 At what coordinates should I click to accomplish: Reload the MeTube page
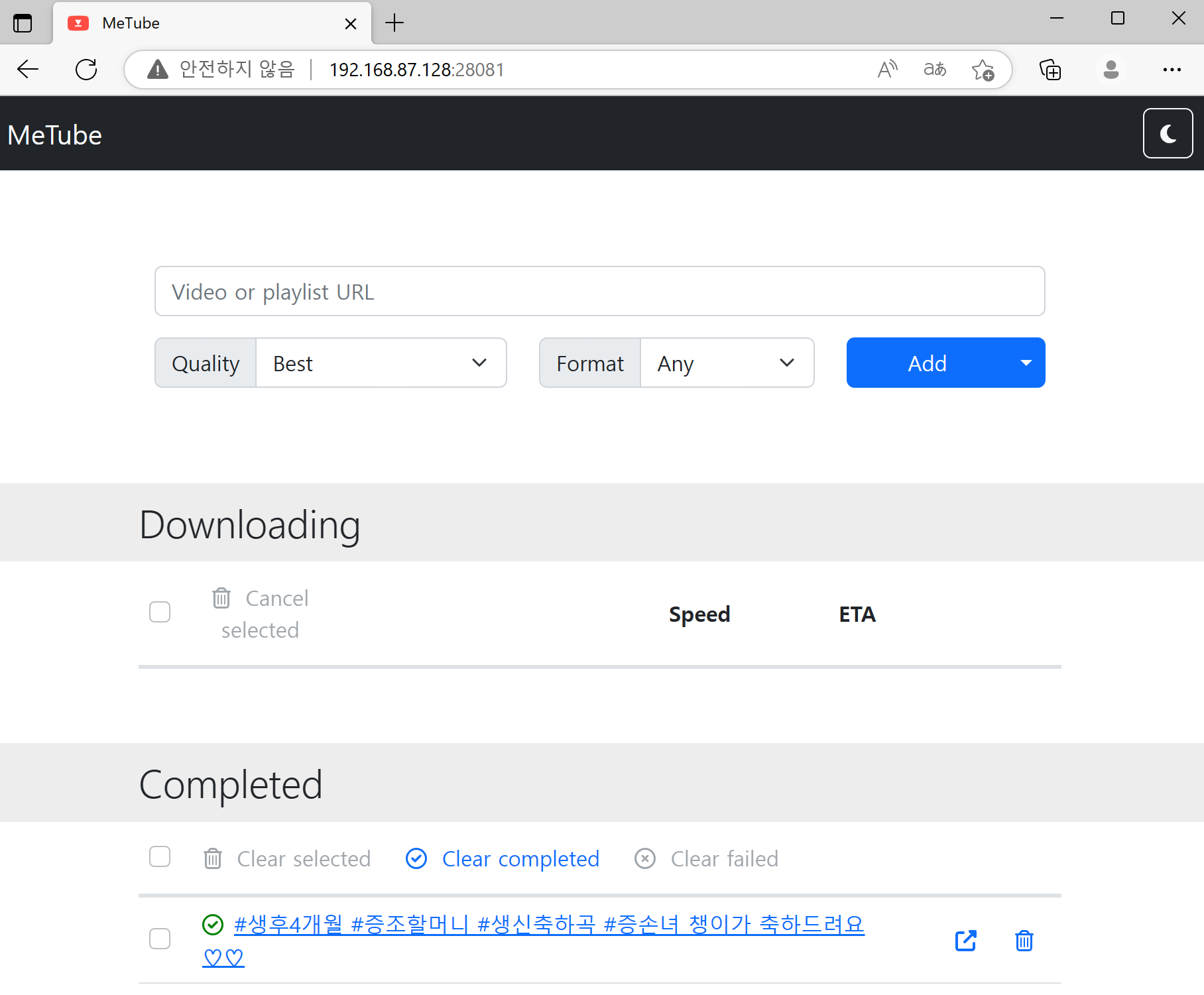pyautogui.click(x=86, y=69)
